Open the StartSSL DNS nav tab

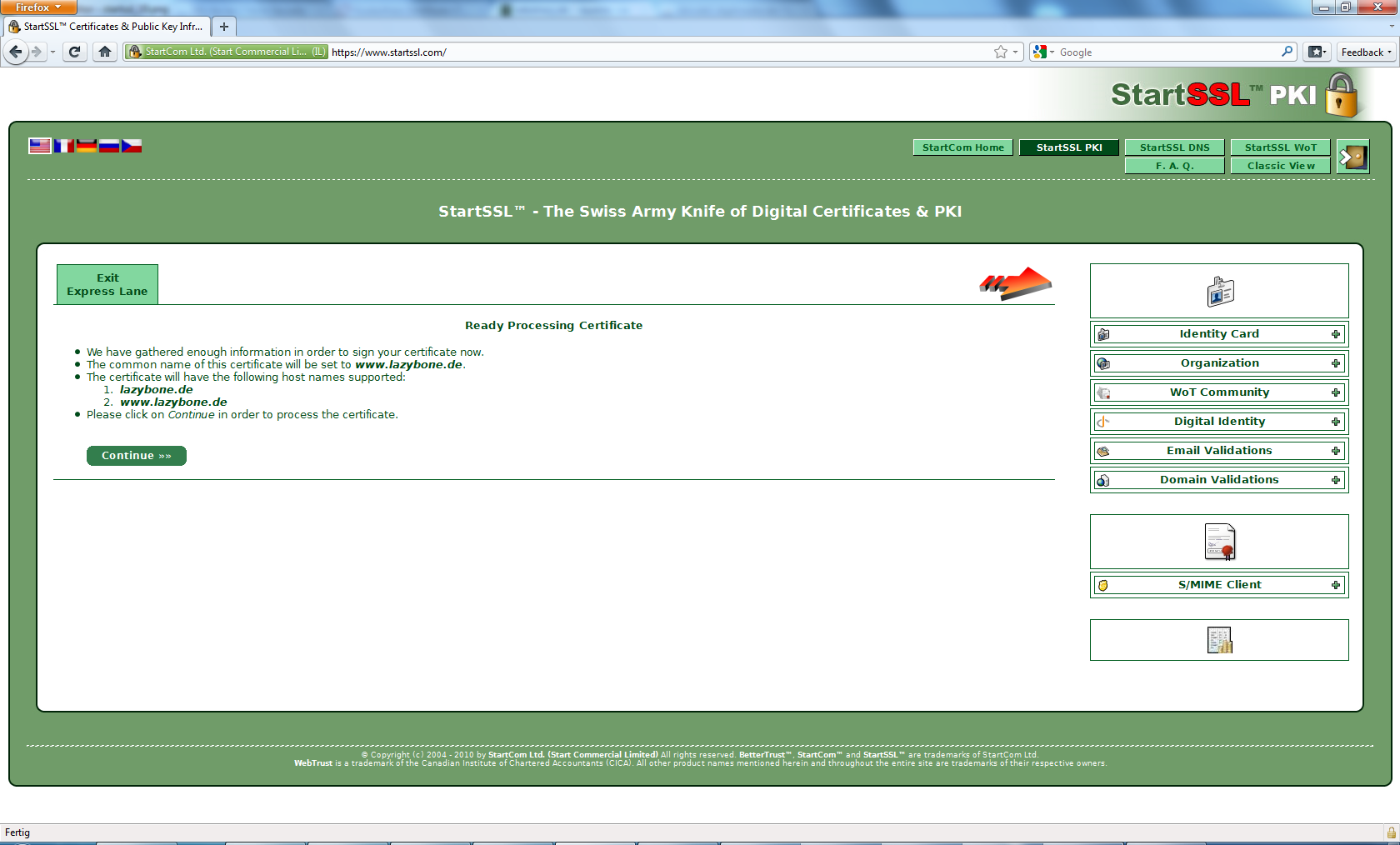pos(1175,147)
